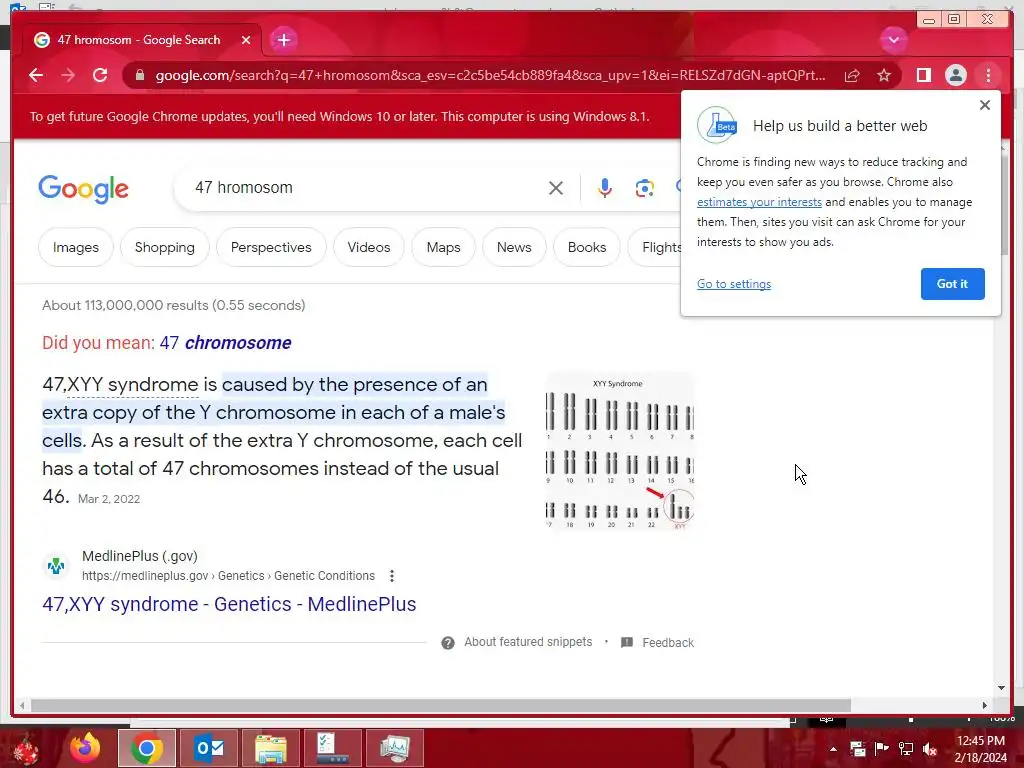Open Outlook from the taskbar

[x=209, y=748]
